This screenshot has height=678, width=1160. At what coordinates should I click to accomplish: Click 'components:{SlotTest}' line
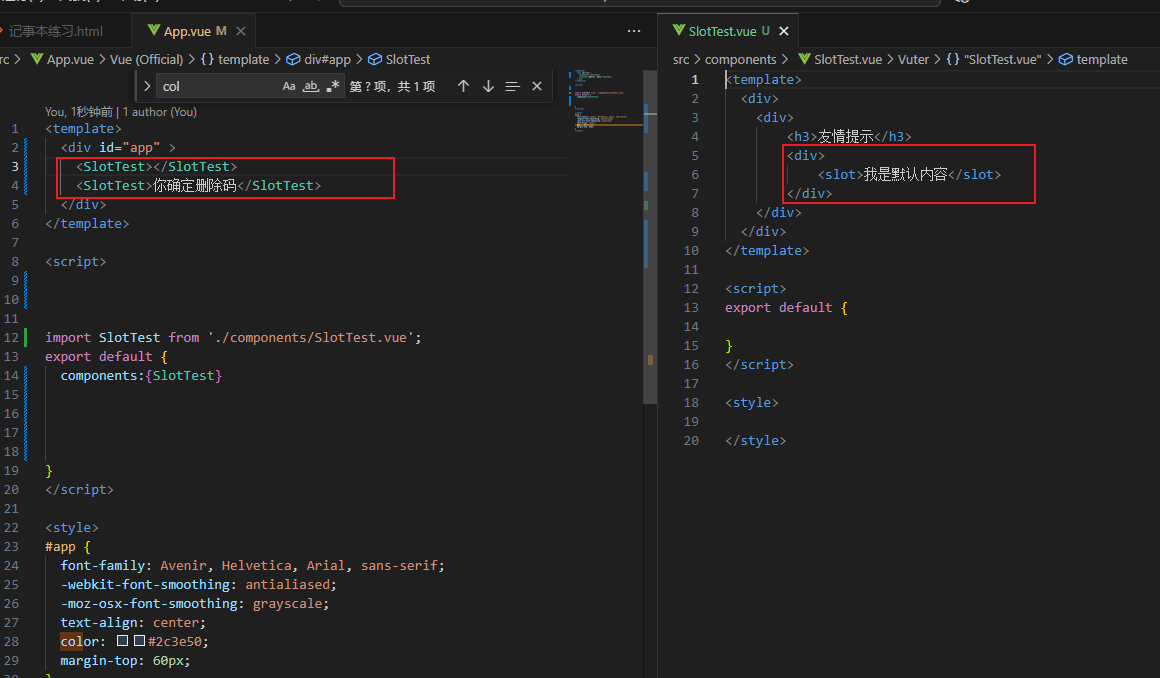141,376
